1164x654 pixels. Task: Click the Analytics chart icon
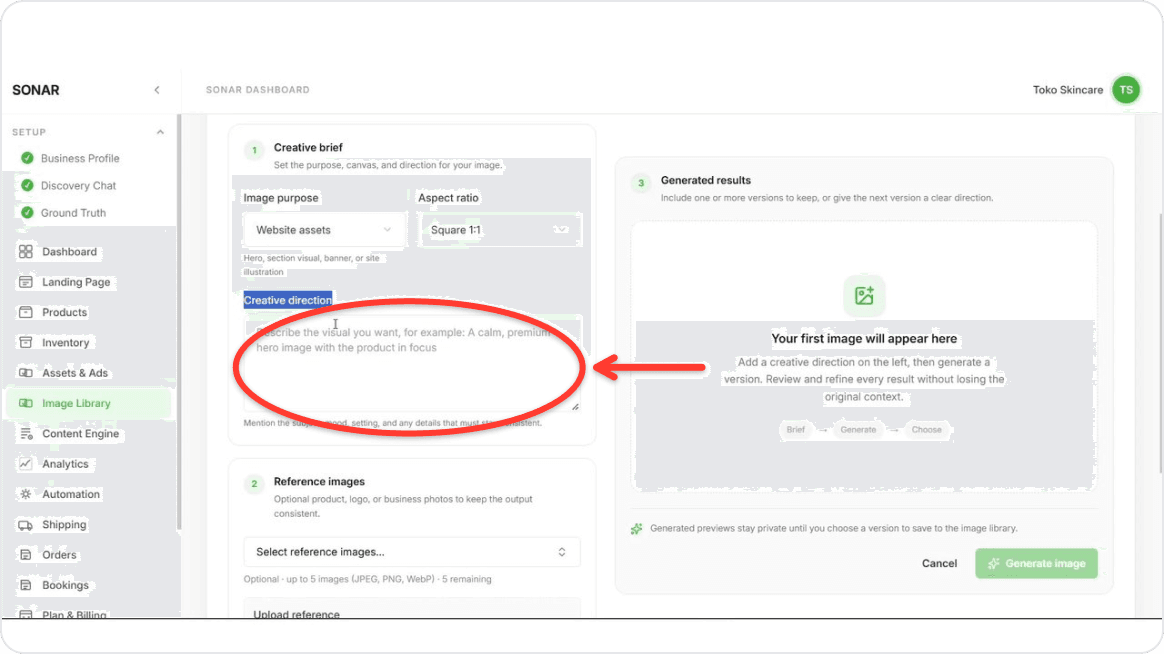coord(26,464)
